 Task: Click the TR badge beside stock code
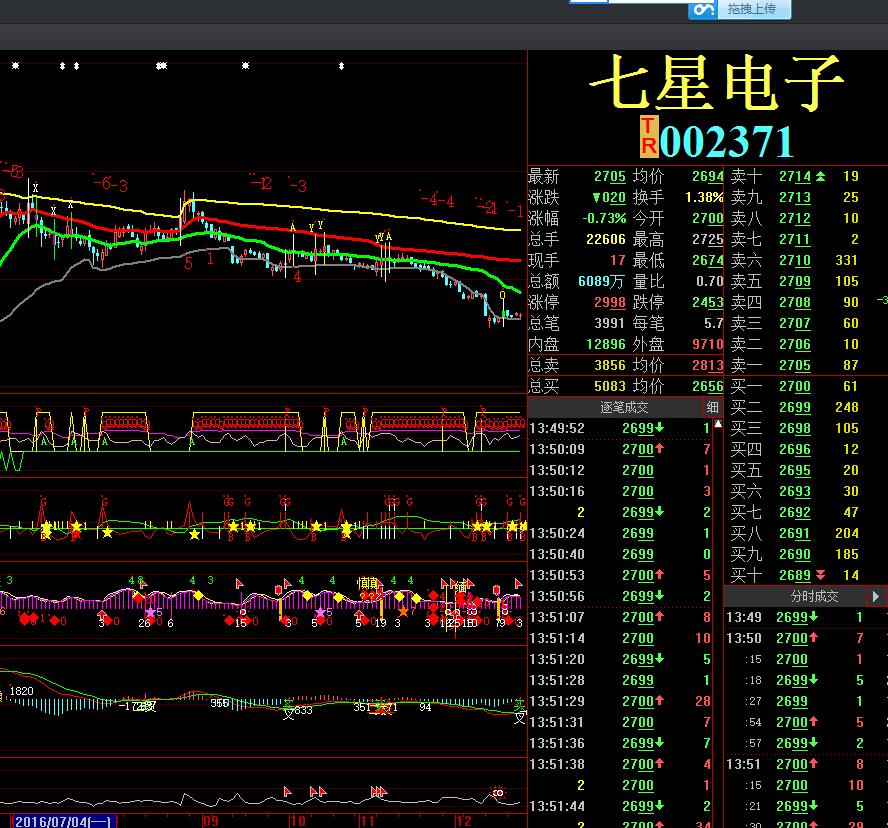[x=649, y=136]
